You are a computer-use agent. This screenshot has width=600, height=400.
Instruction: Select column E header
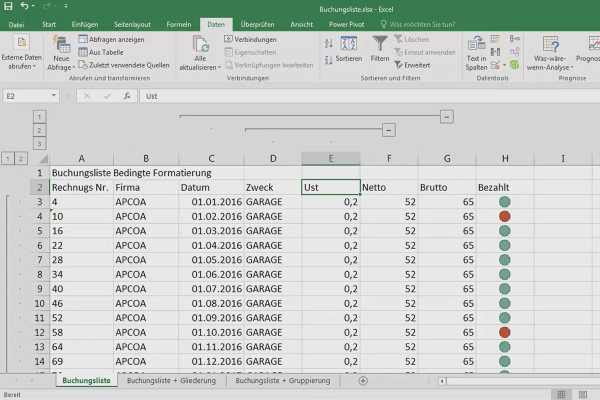pos(331,158)
